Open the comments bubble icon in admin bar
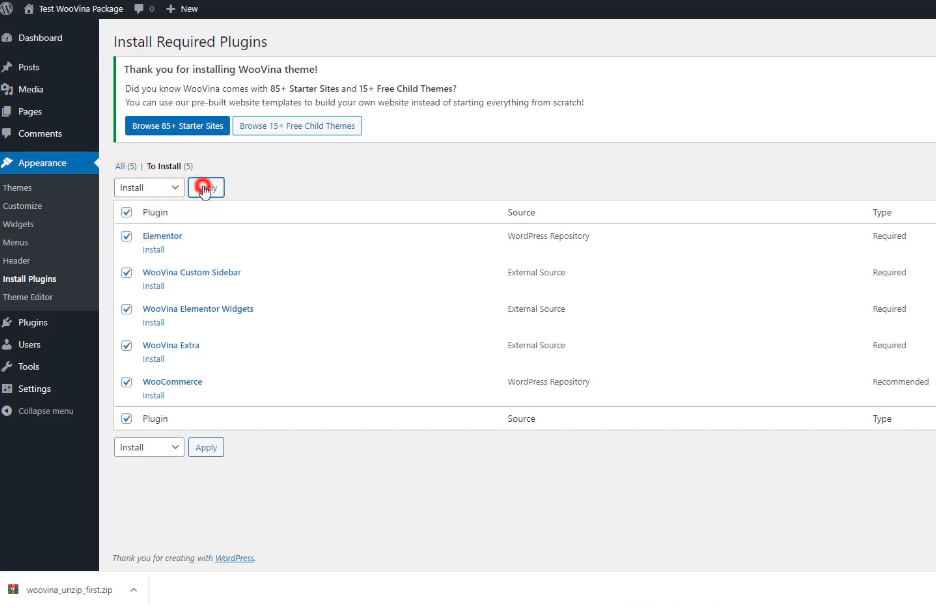Screen dimensions: 936x608 138,8
